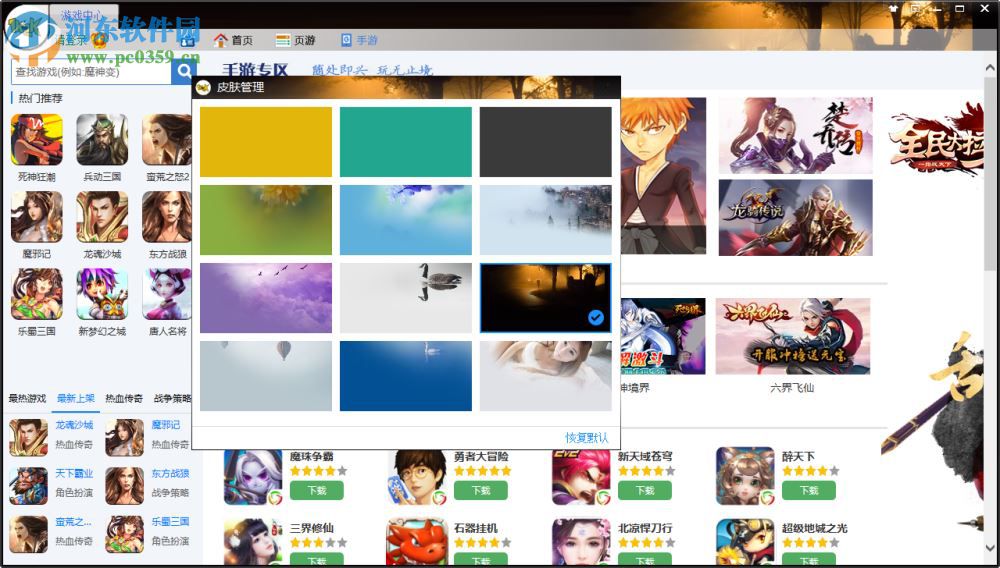Open the skin manager via the shirt icon
The height and width of the screenshot is (568, 1000).
pyautogui.click(x=893, y=8)
